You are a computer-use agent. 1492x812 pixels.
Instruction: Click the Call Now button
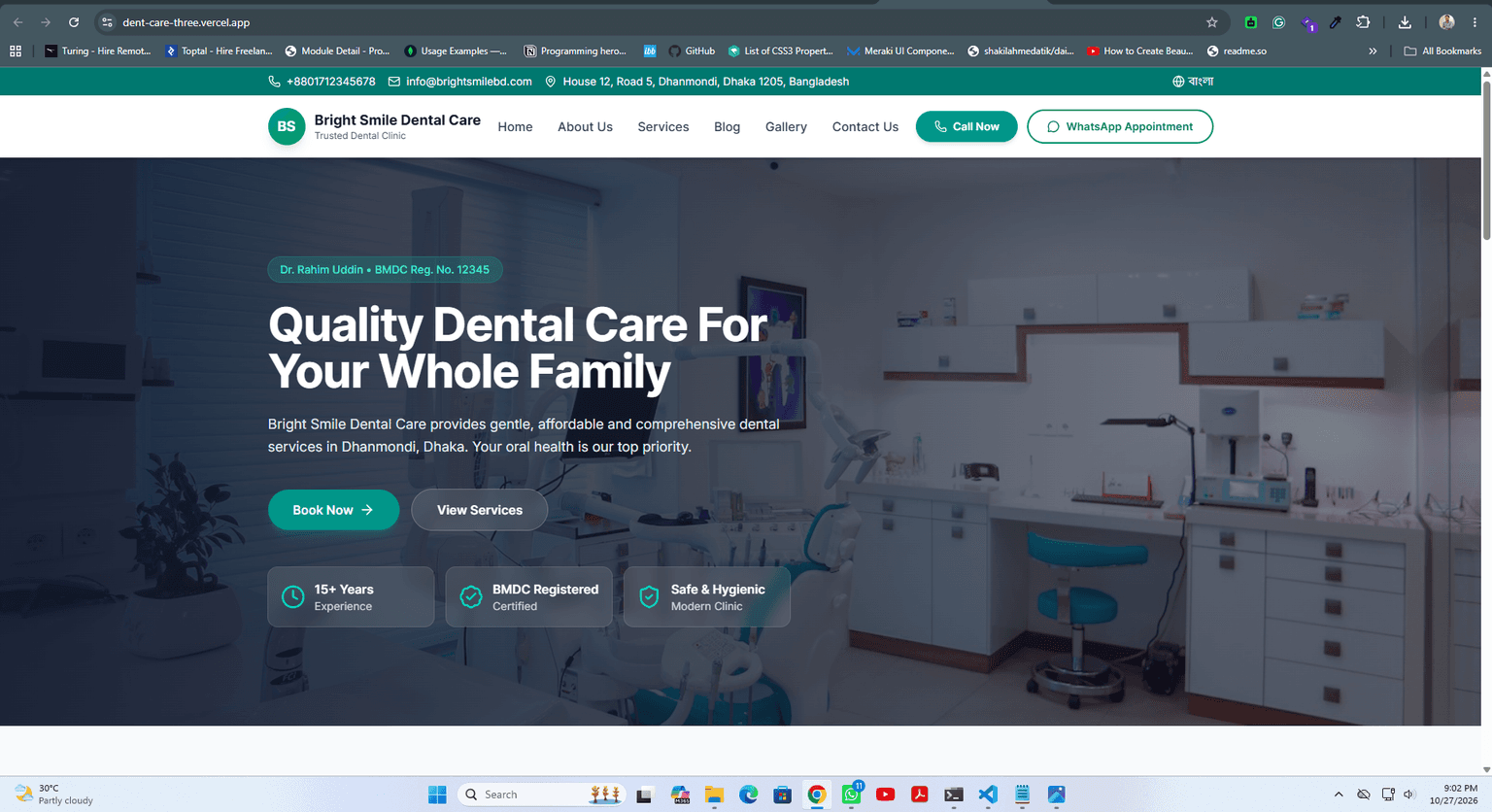pyautogui.click(x=966, y=126)
